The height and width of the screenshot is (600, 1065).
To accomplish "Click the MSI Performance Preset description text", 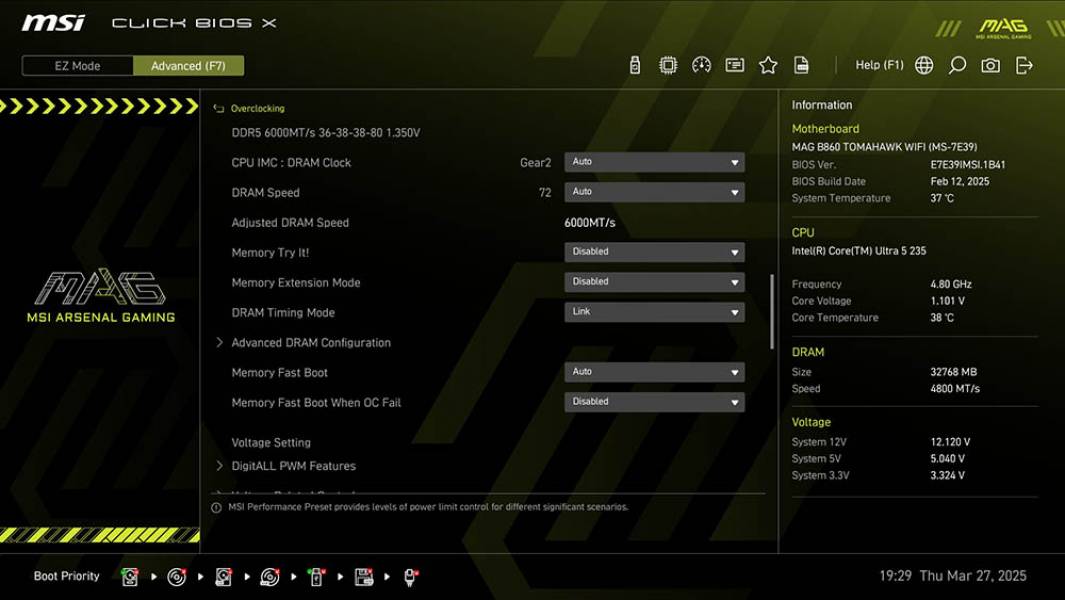I will click(429, 508).
